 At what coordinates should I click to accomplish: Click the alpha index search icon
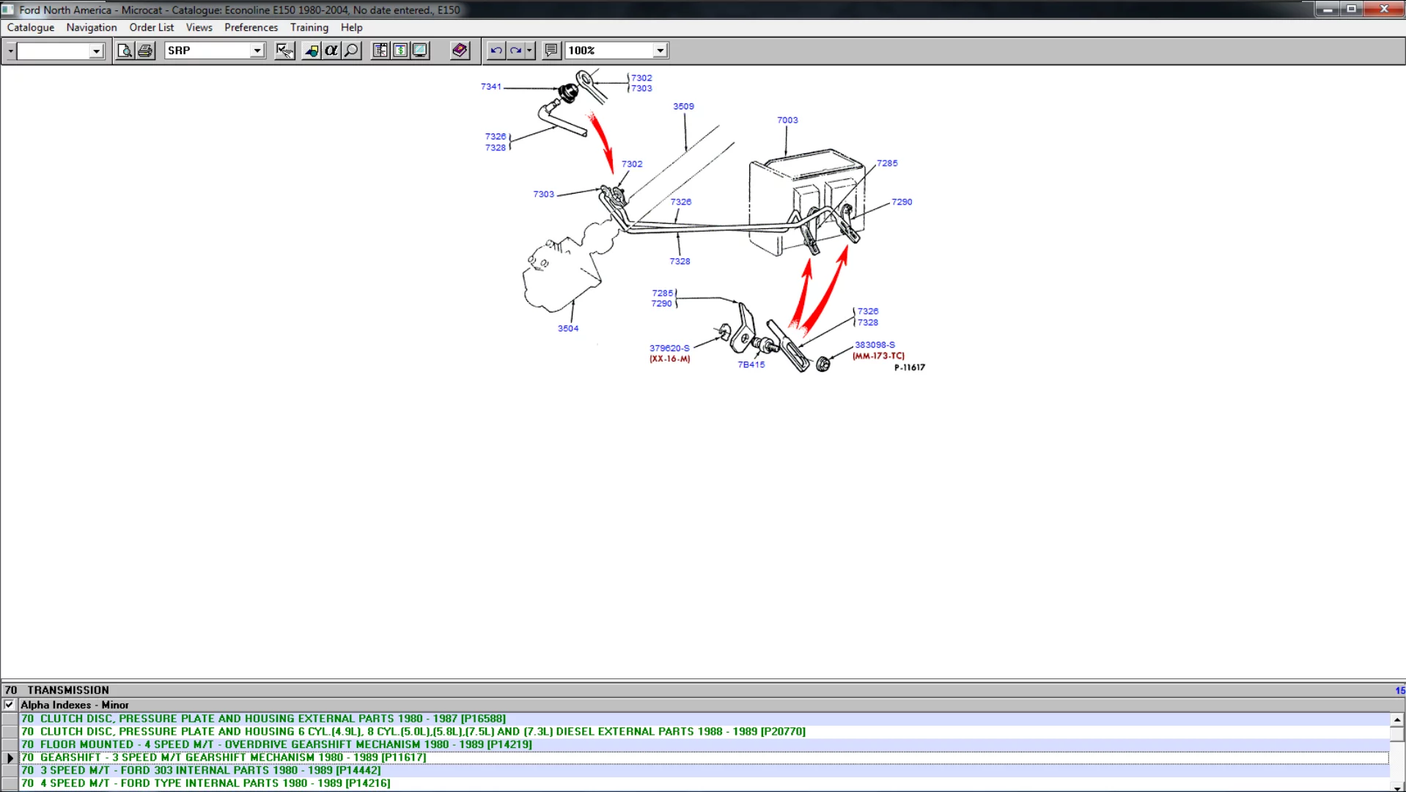[331, 50]
